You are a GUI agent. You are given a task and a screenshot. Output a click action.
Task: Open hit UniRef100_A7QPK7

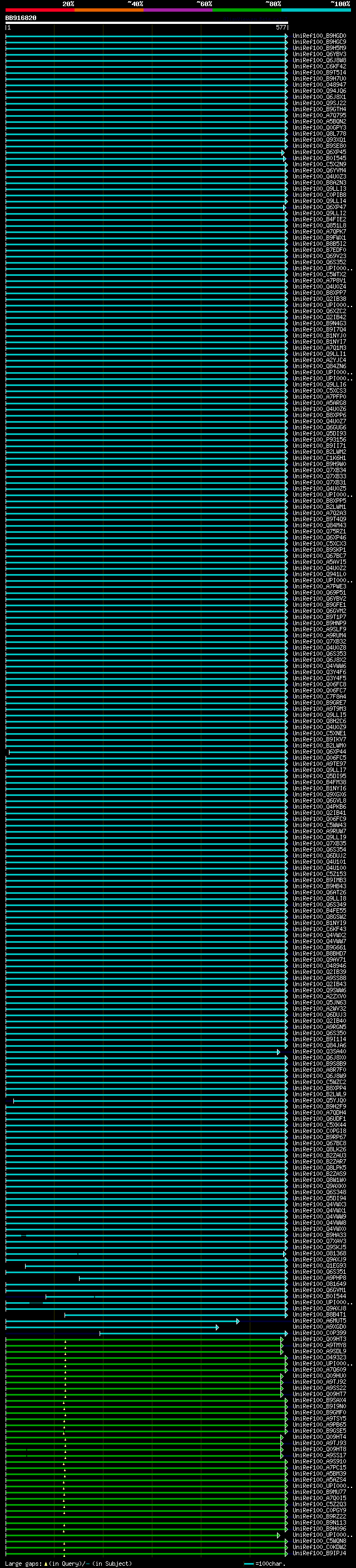point(319,231)
